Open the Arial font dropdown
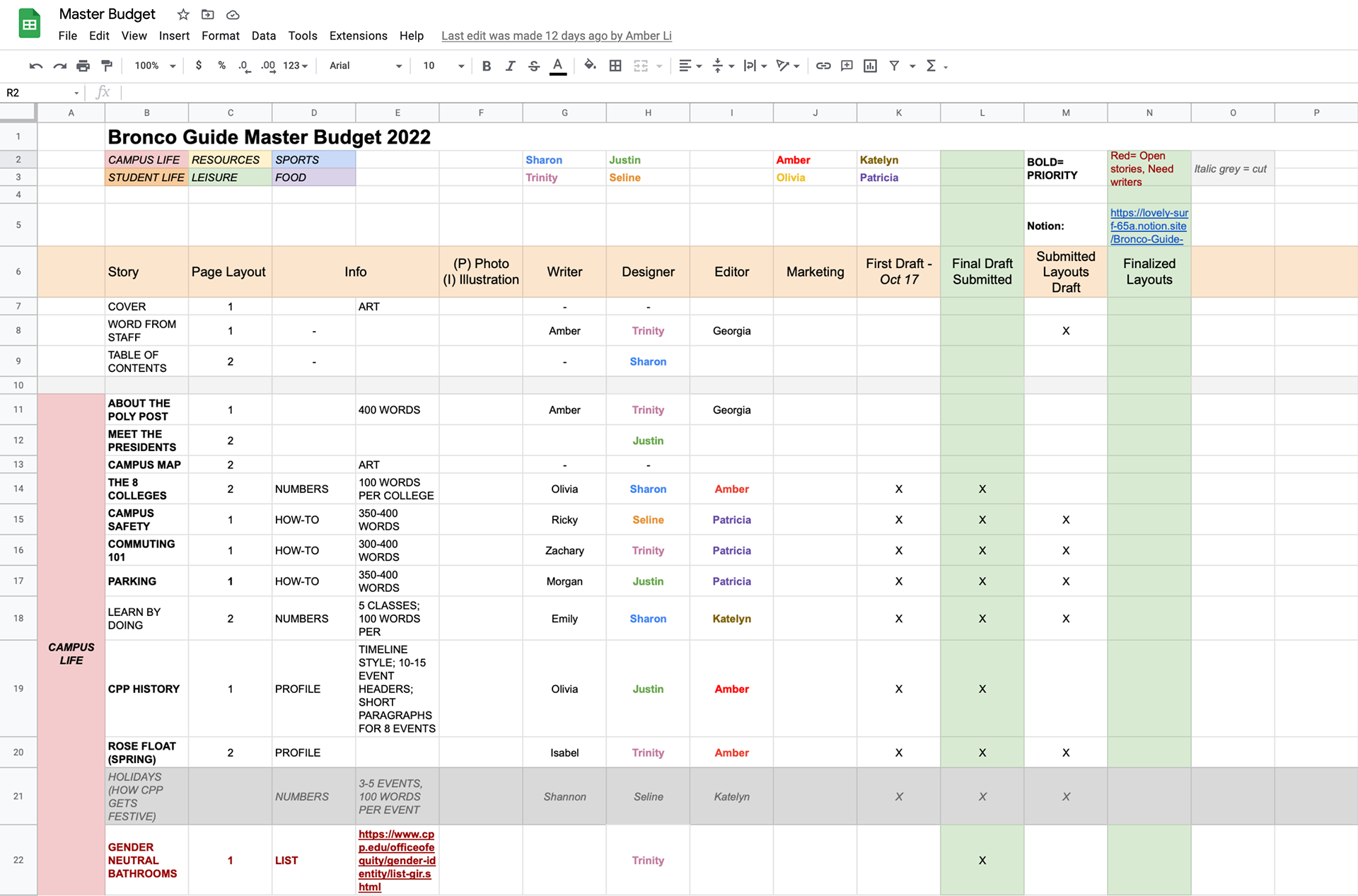Screen dimensions: 1358x896 pos(365,66)
